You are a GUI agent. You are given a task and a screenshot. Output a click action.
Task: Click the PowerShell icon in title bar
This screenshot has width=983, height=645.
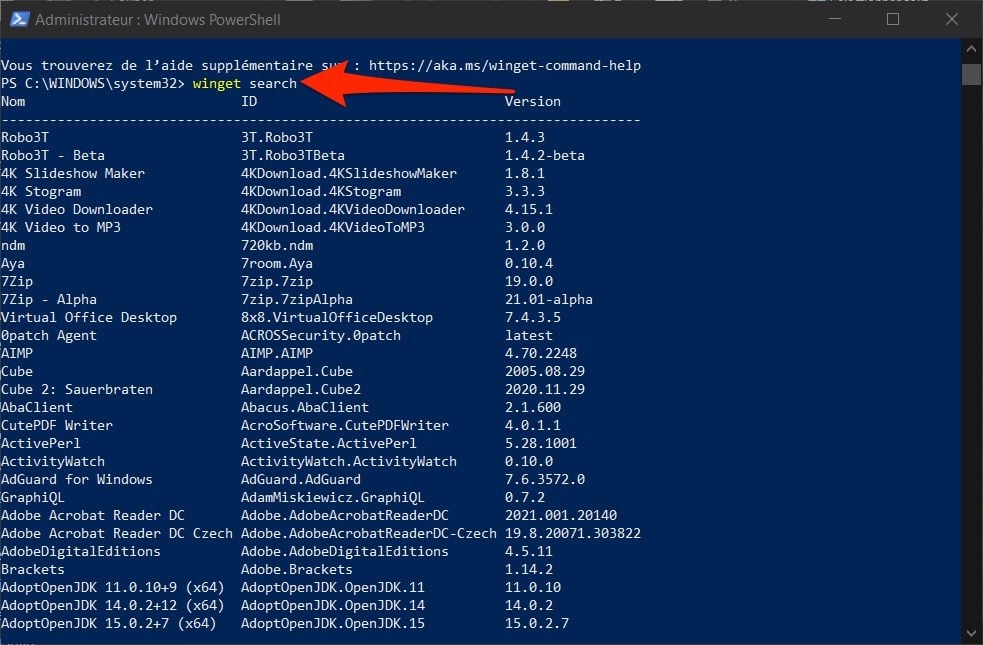(19, 19)
